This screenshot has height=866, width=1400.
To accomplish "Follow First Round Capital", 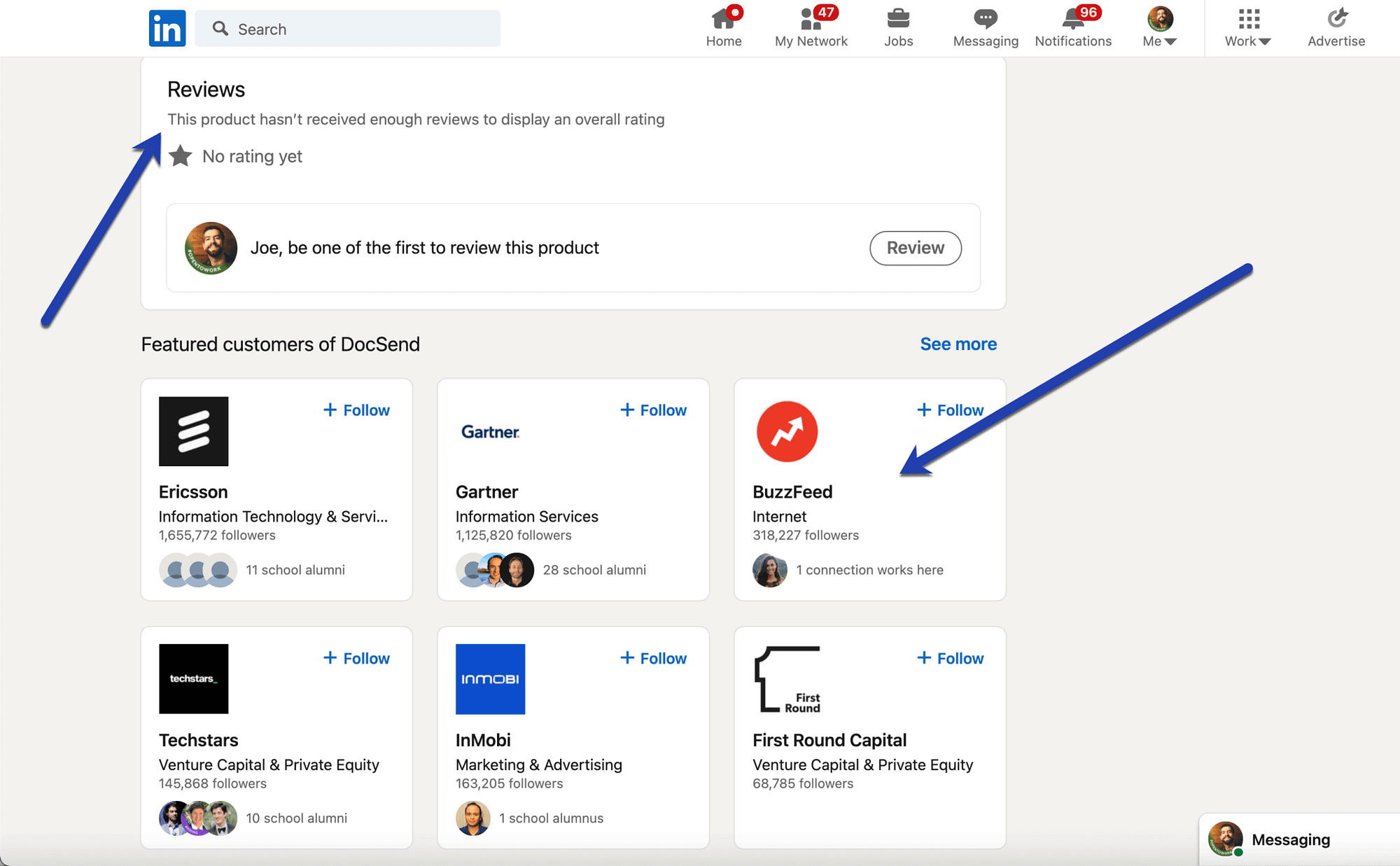I will (x=950, y=658).
